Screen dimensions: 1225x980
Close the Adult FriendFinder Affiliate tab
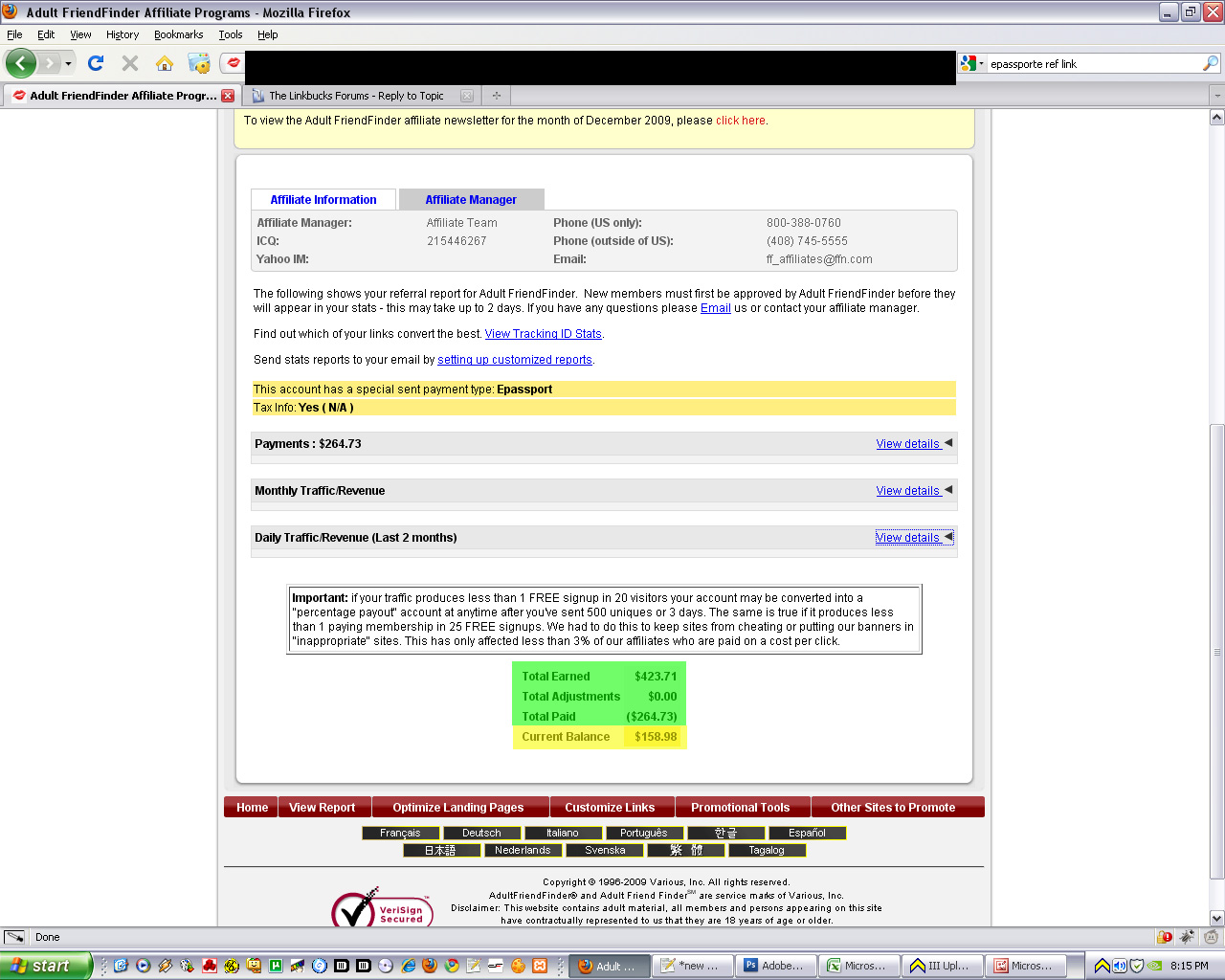coord(228,96)
